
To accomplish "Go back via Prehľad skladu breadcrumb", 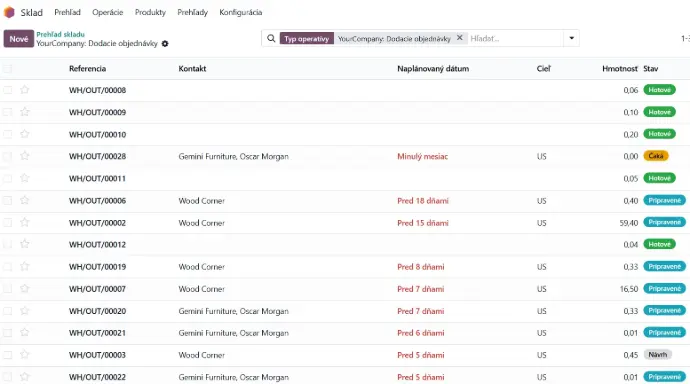I will [x=60, y=34].
